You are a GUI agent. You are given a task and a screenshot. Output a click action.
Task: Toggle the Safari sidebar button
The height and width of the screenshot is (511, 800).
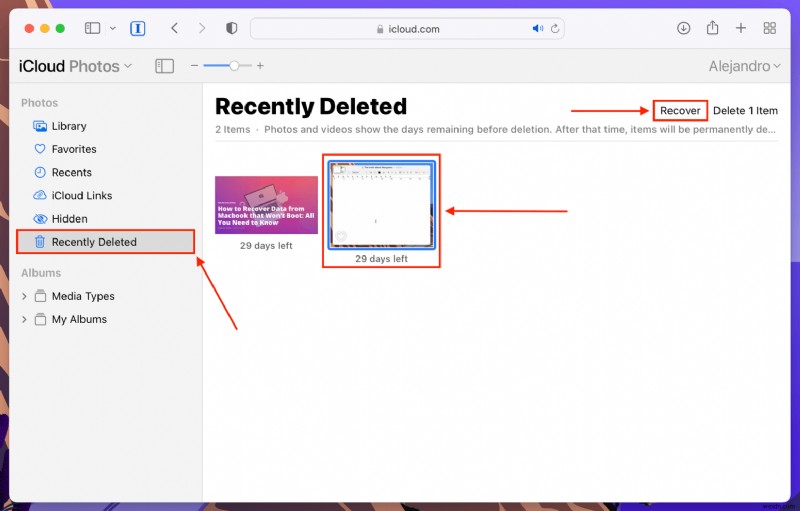click(x=92, y=28)
